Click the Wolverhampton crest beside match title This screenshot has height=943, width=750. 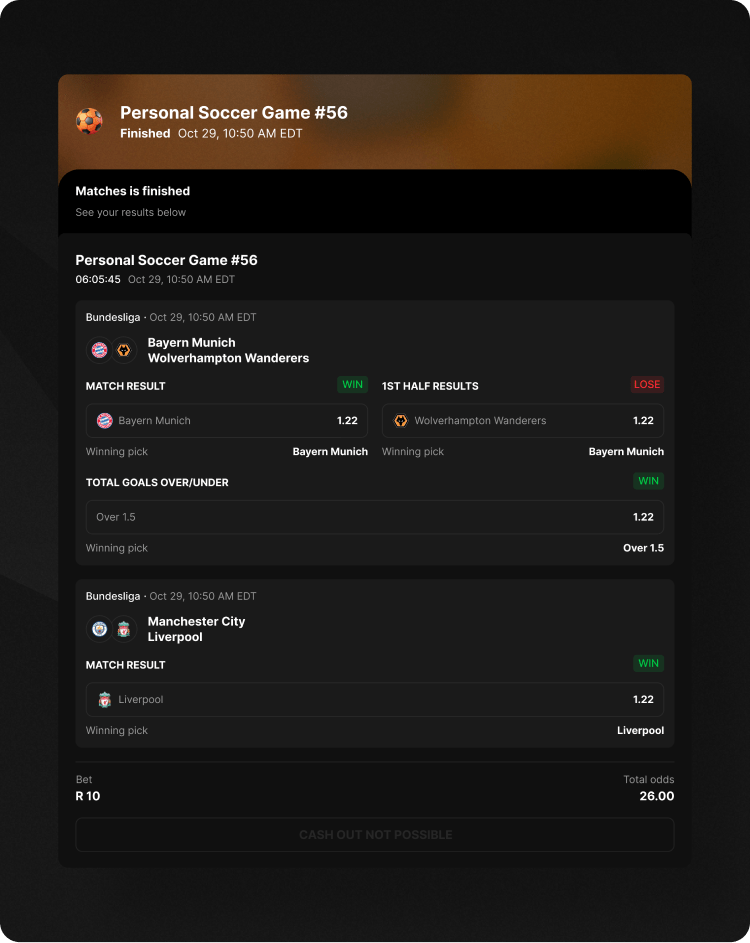[x=124, y=350]
